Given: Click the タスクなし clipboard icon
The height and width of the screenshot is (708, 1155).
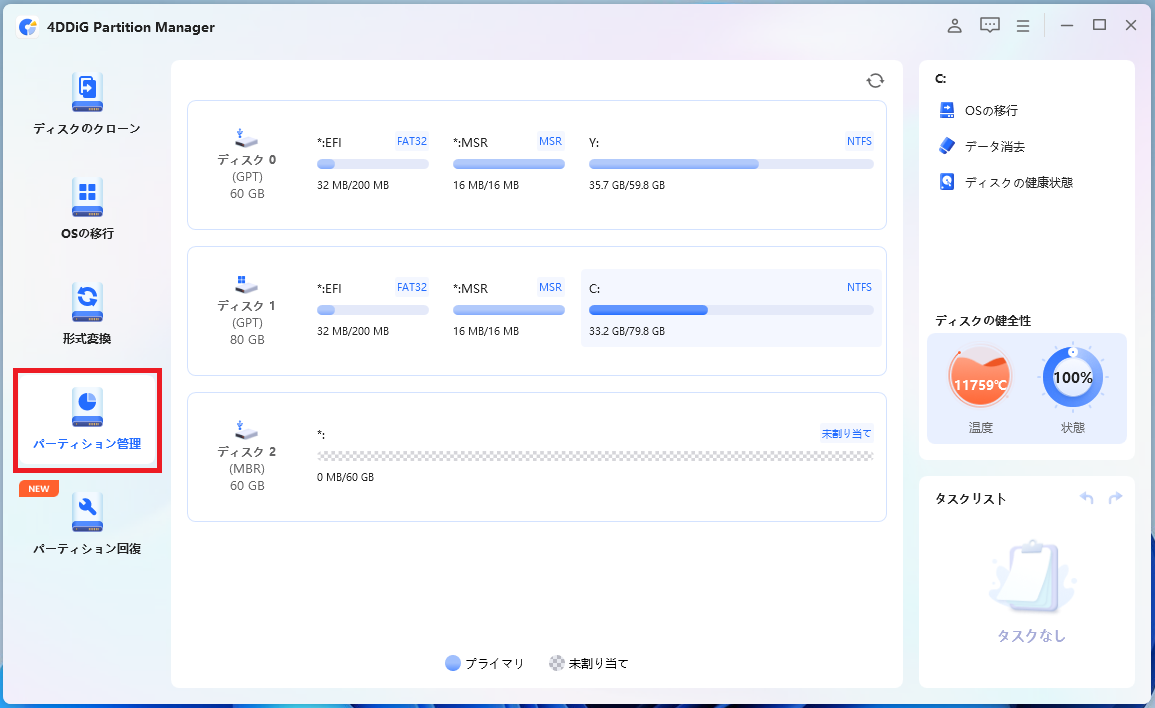Looking at the screenshot, I should 1031,578.
